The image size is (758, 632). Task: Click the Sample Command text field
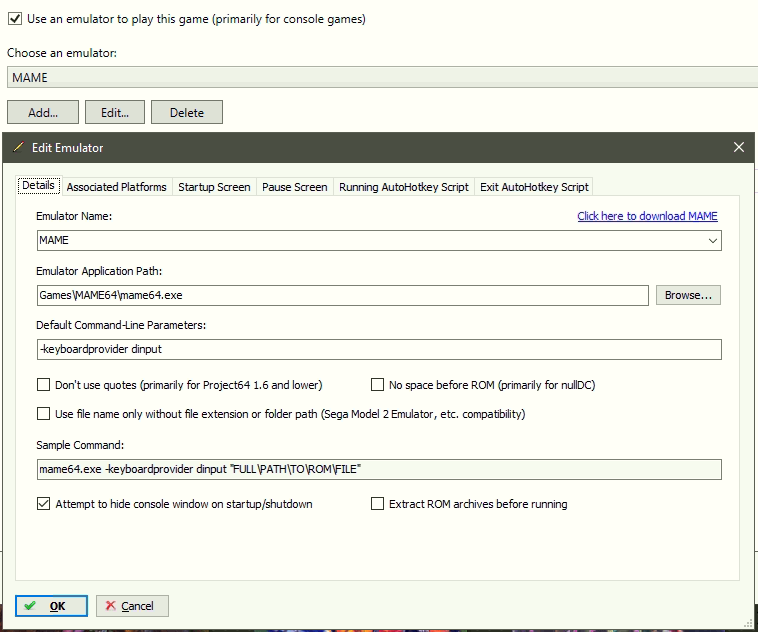point(379,470)
